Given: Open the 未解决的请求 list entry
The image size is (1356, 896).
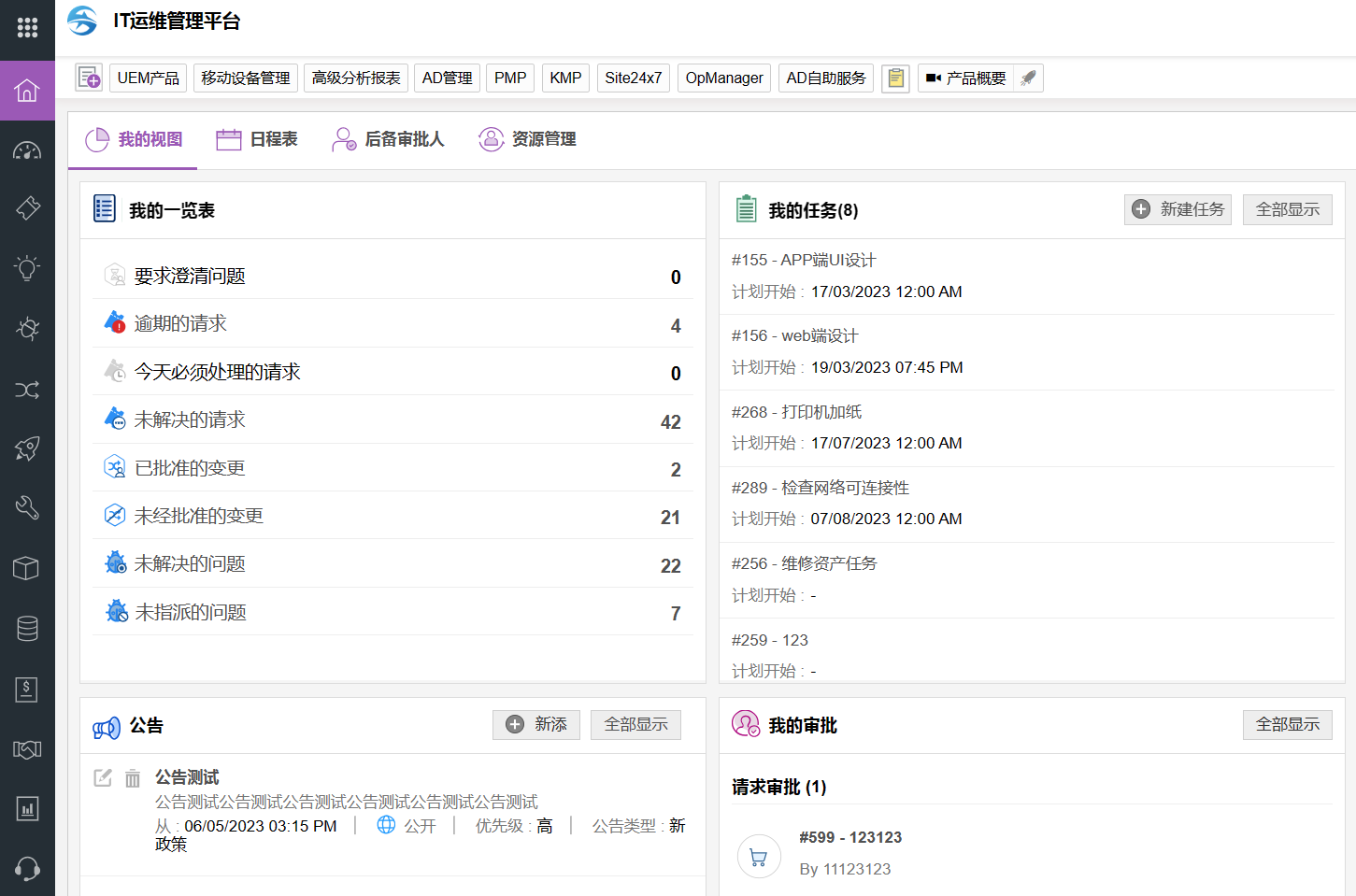Looking at the screenshot, I should (x=190, y=420).
